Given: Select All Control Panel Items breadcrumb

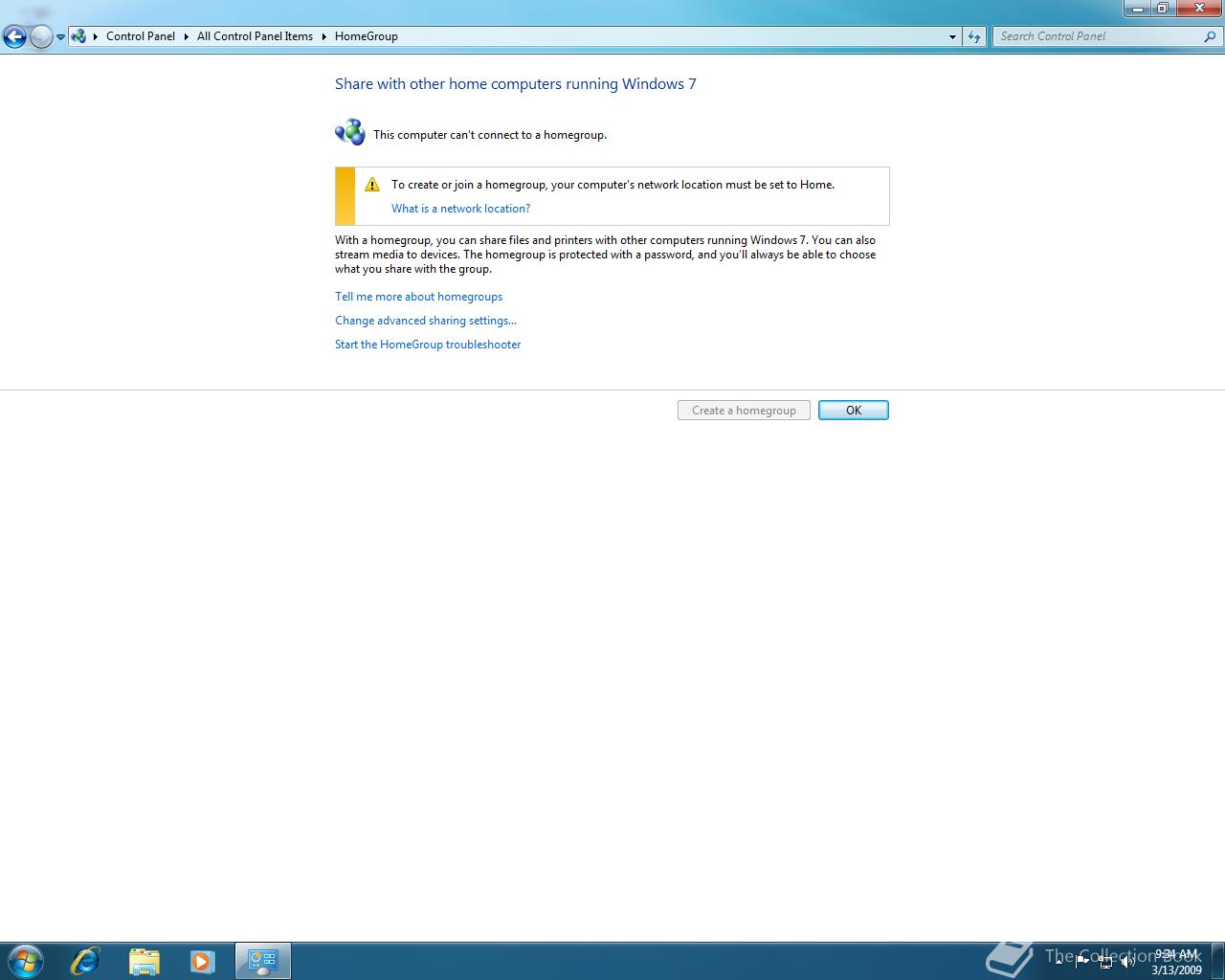Looking at the screenshot, I should click(255, 36).
